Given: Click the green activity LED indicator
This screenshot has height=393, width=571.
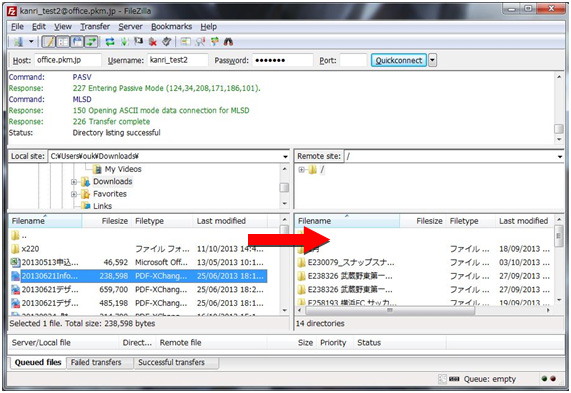Looking at the screenshot, I should (x=544, y=379).
